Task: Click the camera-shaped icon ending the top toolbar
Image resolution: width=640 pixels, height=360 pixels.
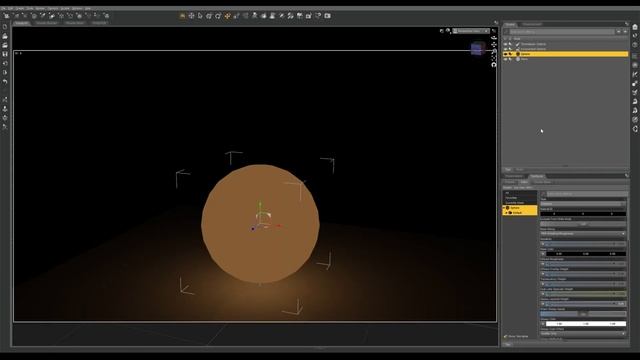Action: point(327,16)
